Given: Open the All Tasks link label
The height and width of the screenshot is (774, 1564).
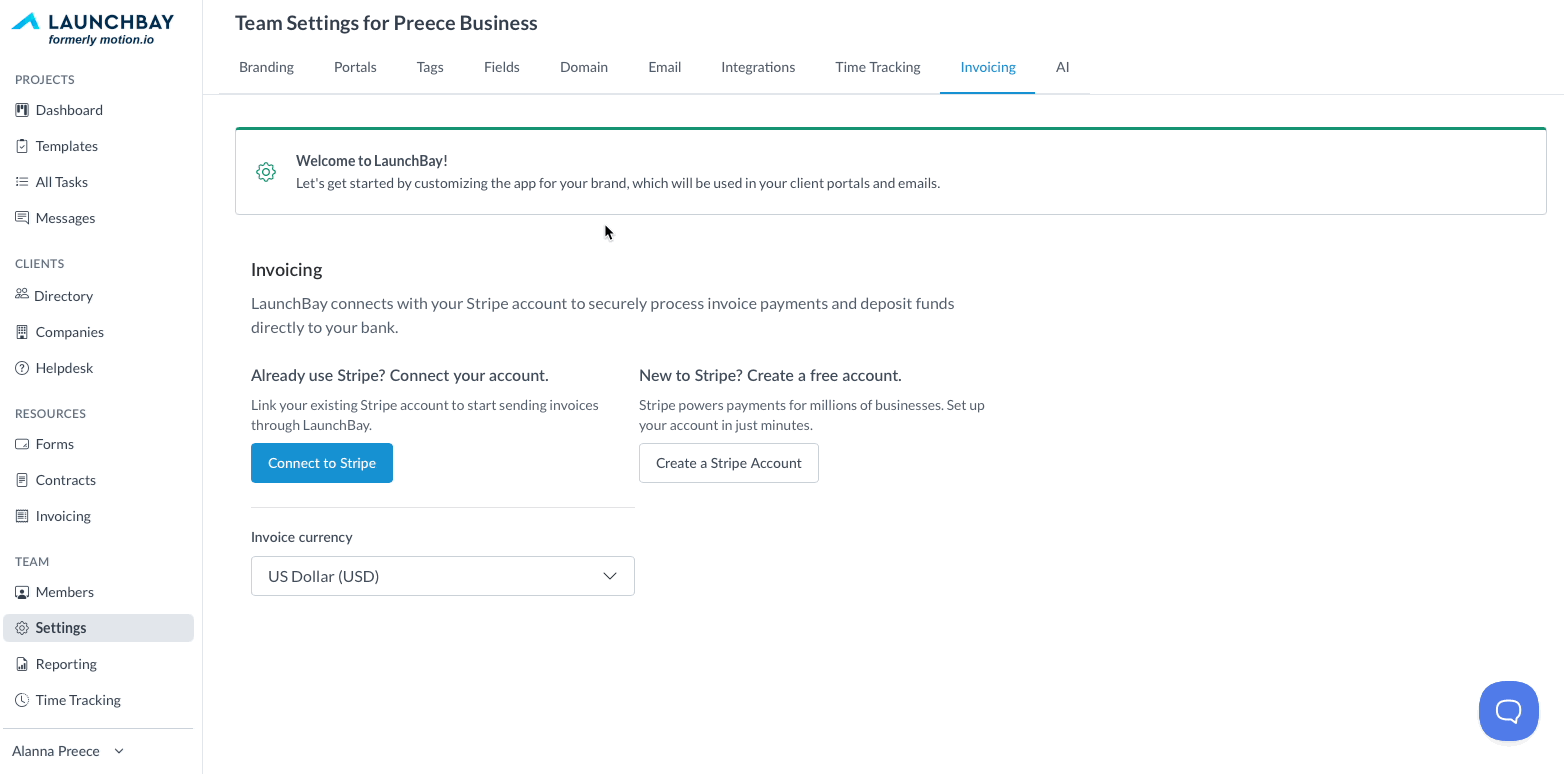Looking at the screenshot, I should (x=62, y=182).
